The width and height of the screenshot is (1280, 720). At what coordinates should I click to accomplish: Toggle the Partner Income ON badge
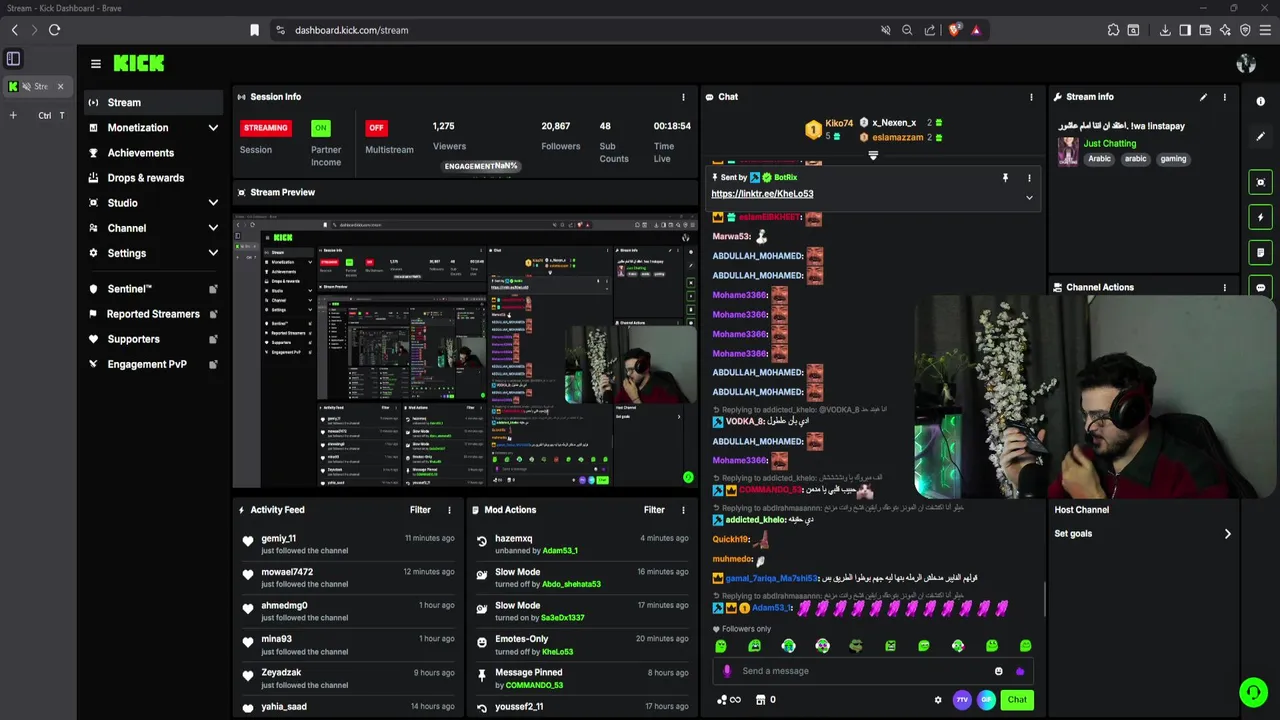320,128
